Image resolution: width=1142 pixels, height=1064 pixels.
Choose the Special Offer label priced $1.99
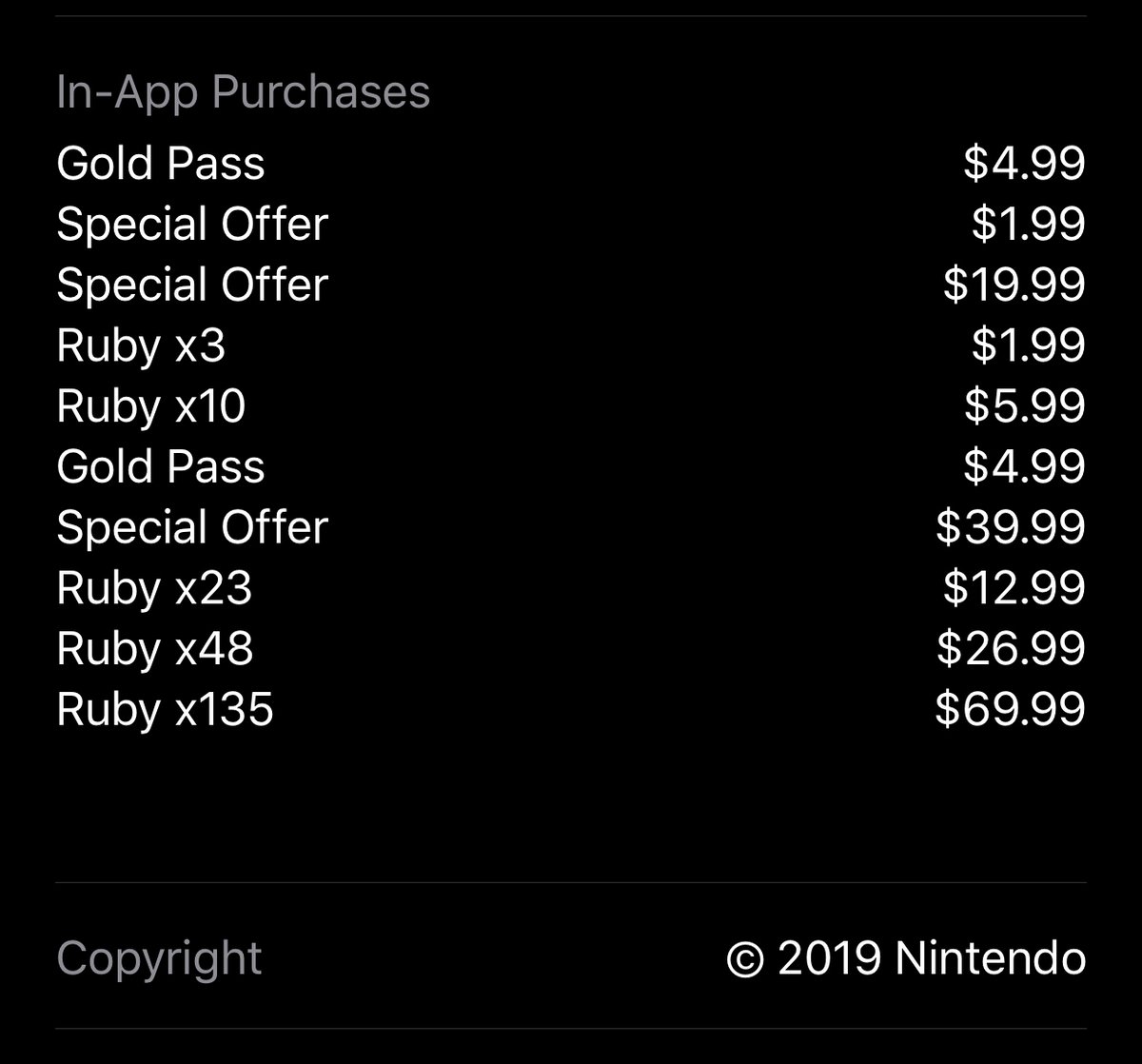[x=192, y=225]
